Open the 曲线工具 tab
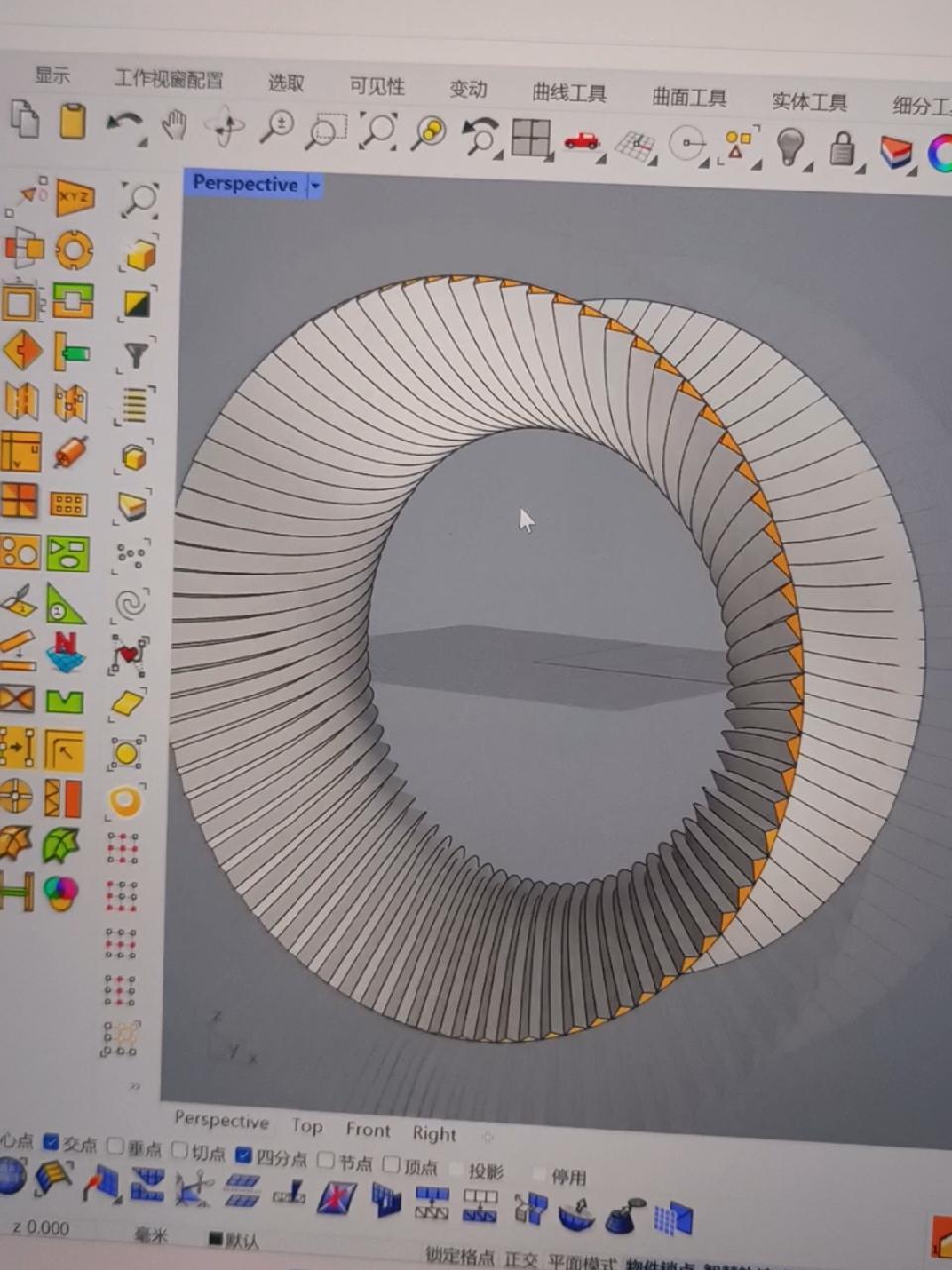The image size is (952, 1270). coord(569,93)
